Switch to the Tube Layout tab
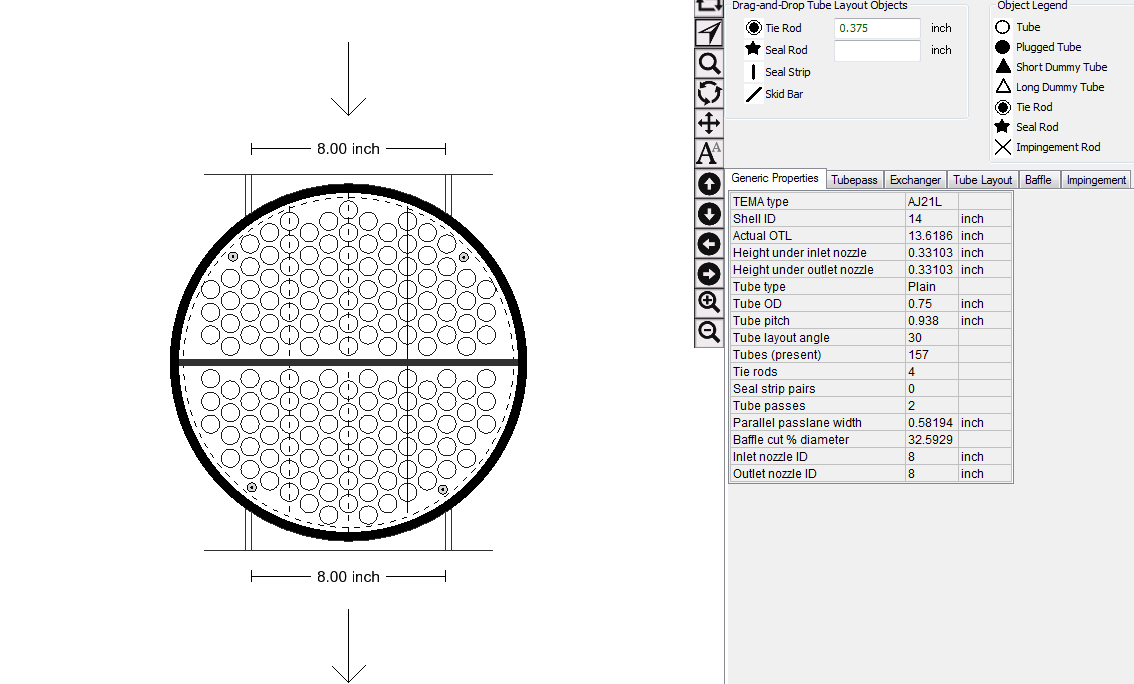The height and width of the screenshot is (684, 1134). [x=982, y=179]
